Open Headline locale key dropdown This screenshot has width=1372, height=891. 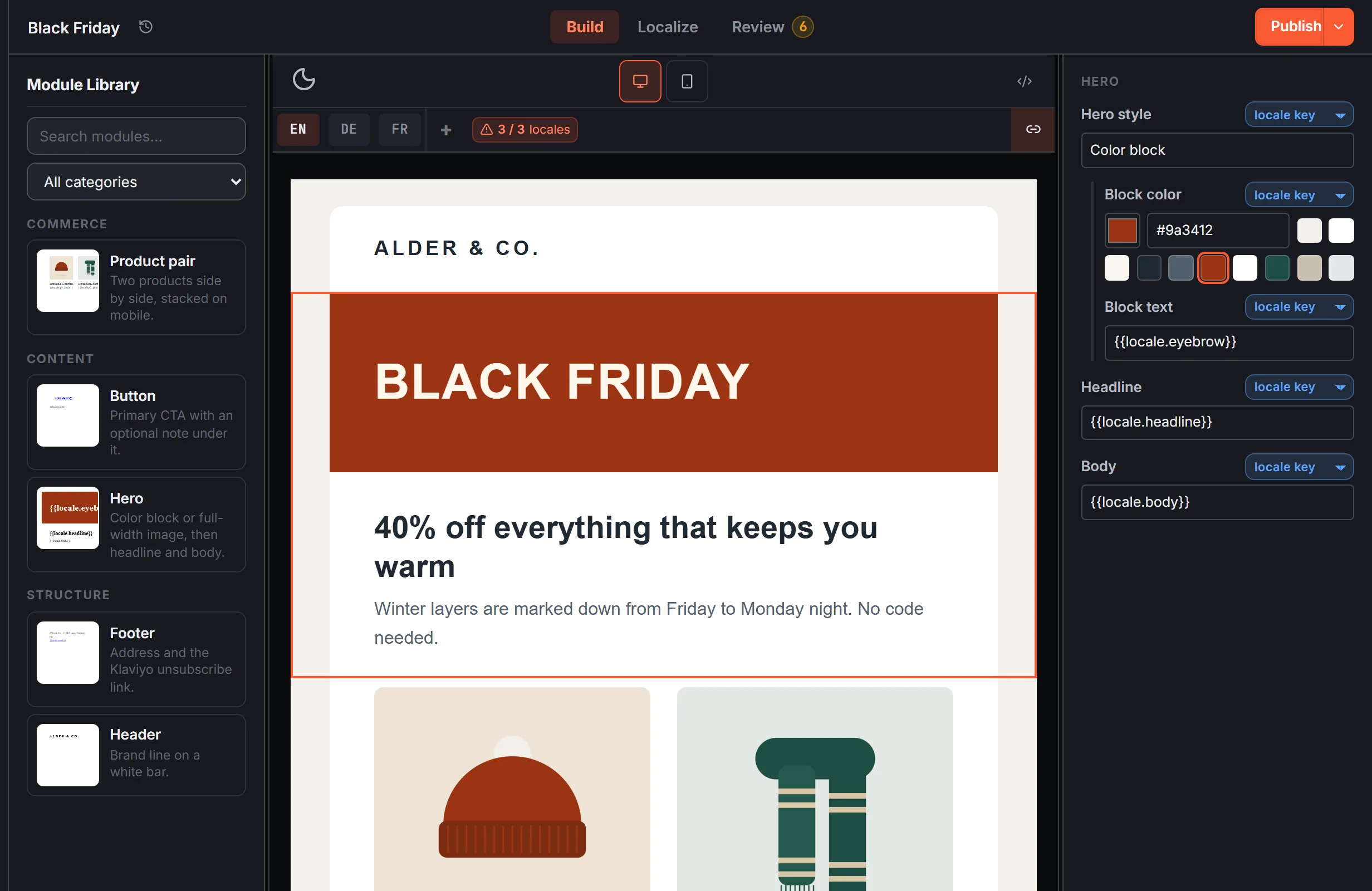(1299, 387)
